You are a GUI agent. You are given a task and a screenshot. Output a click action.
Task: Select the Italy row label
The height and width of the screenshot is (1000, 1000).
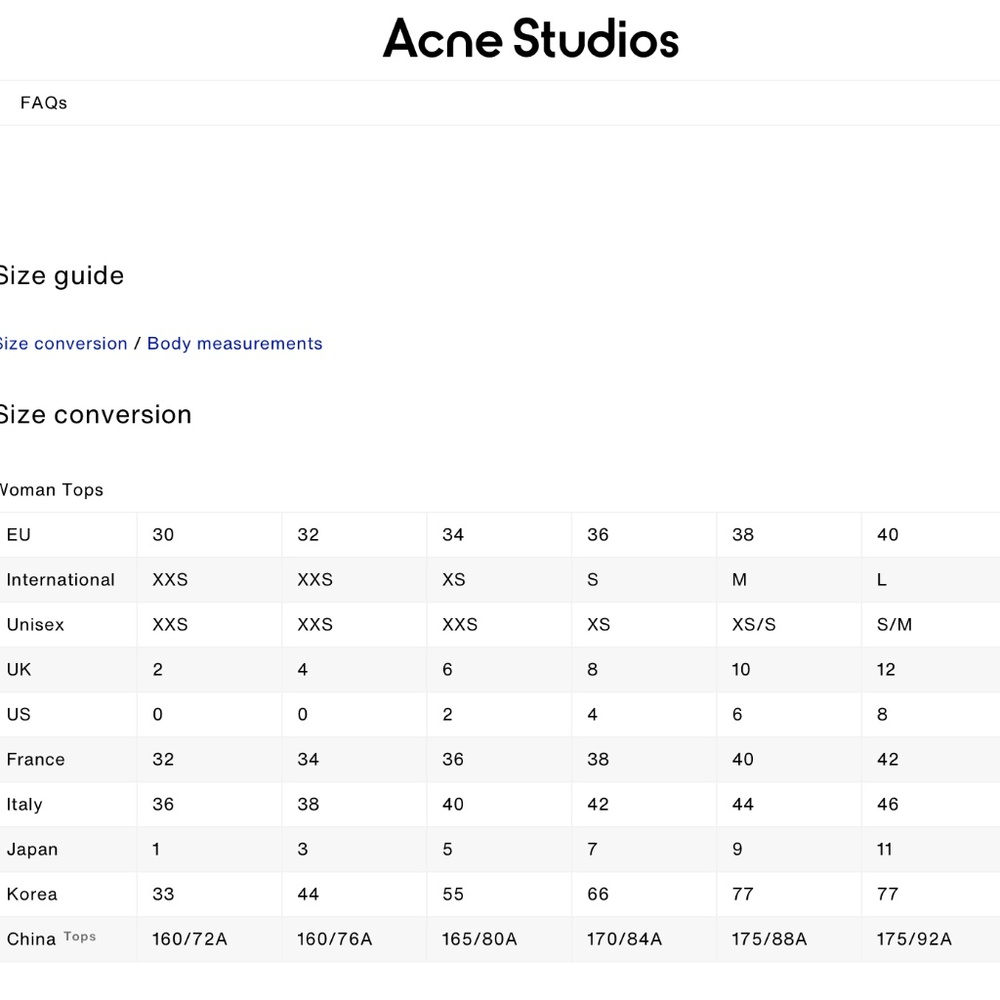click(24, 804)
